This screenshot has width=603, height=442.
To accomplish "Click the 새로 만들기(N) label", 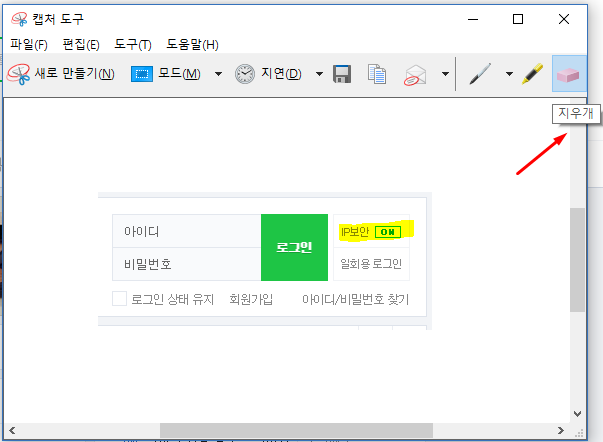I will tap(75, 73).
